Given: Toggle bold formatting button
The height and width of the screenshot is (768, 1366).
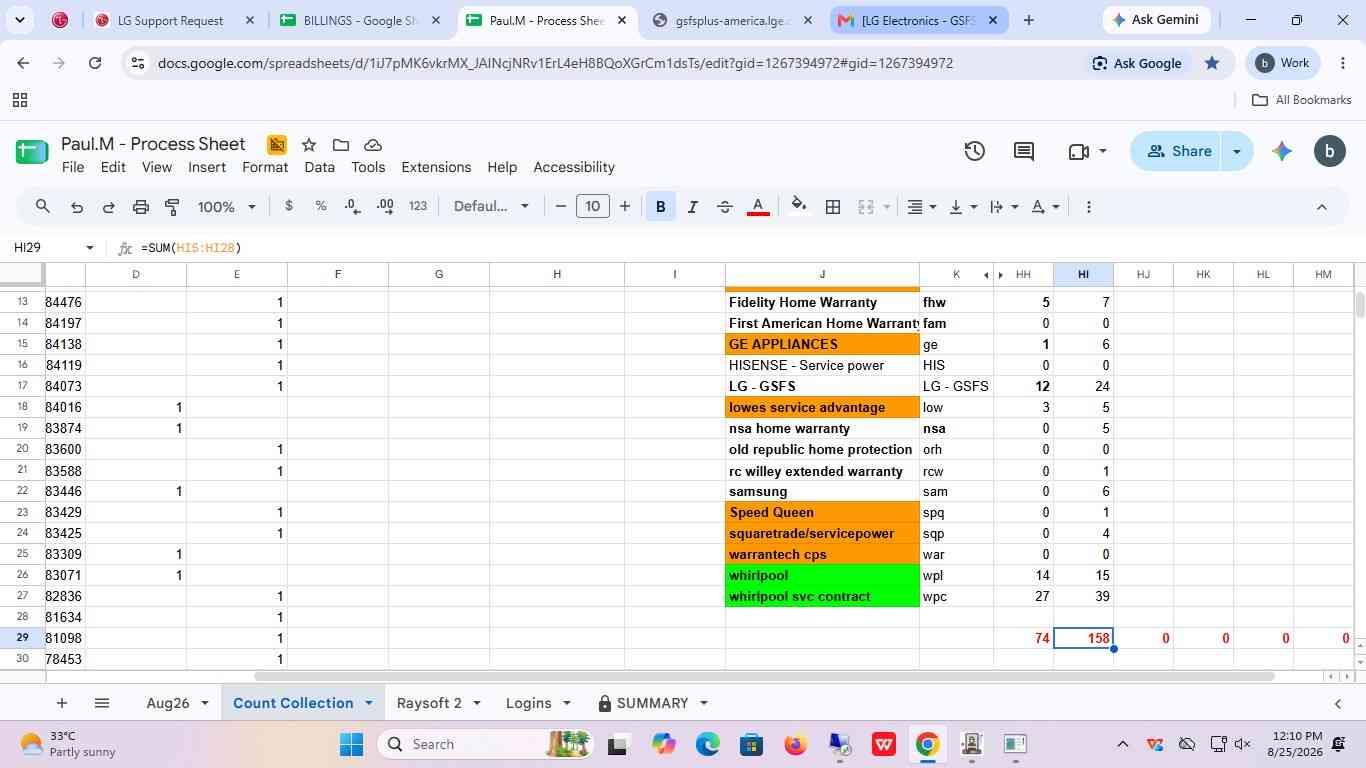Looking at the screenshot, I should 660,207.
